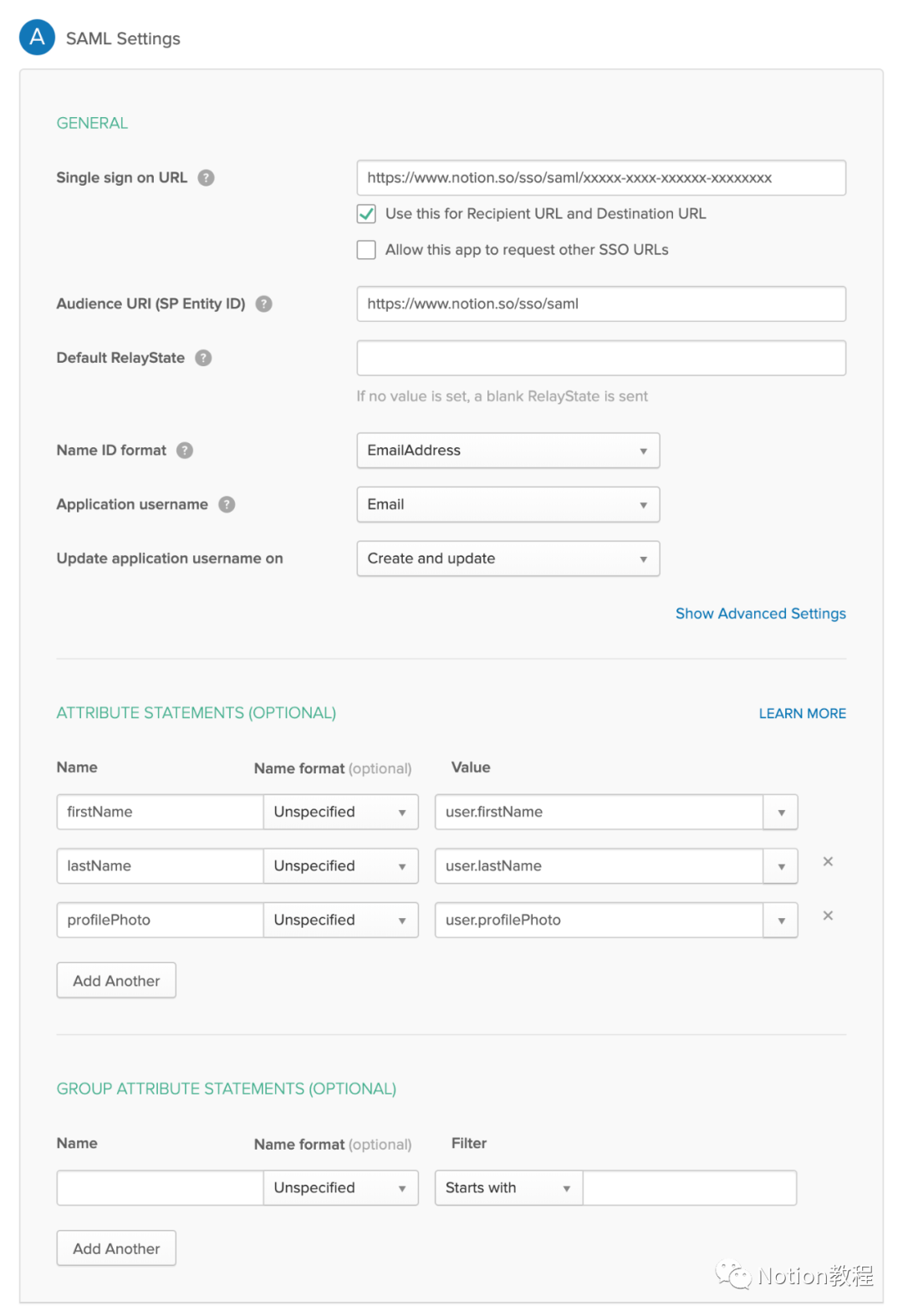Viewport: 903px width, 1316px height.
Task: Click help icon next to Audience URI
Action: 263,303
